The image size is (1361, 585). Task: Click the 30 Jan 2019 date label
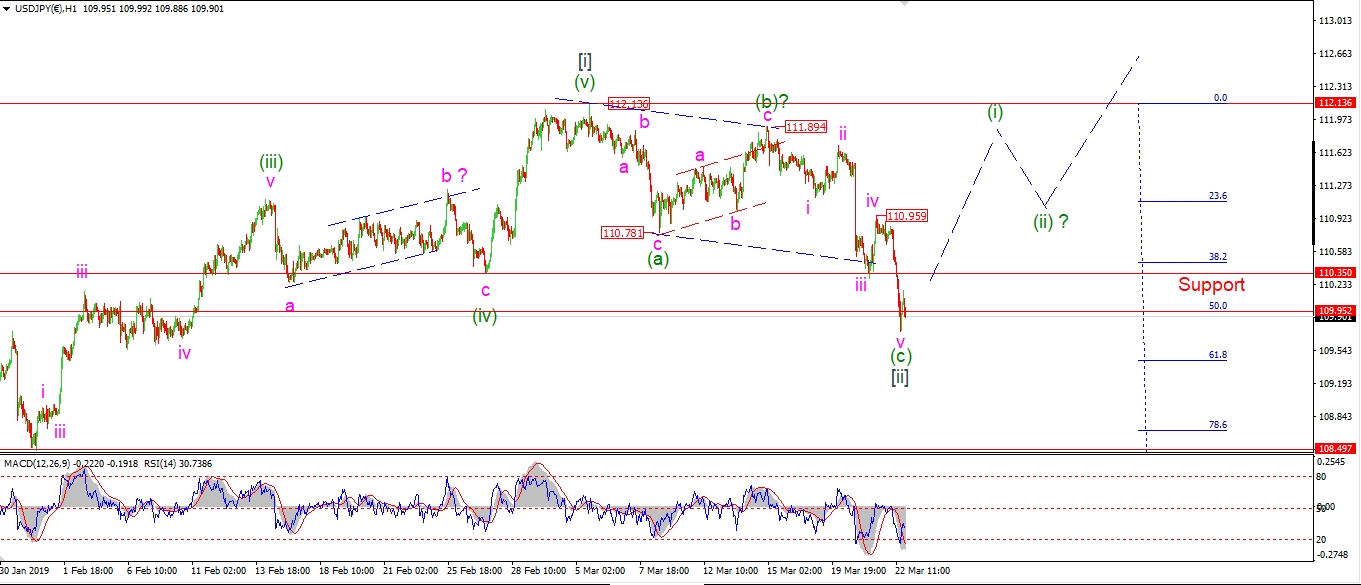[28, 570]
